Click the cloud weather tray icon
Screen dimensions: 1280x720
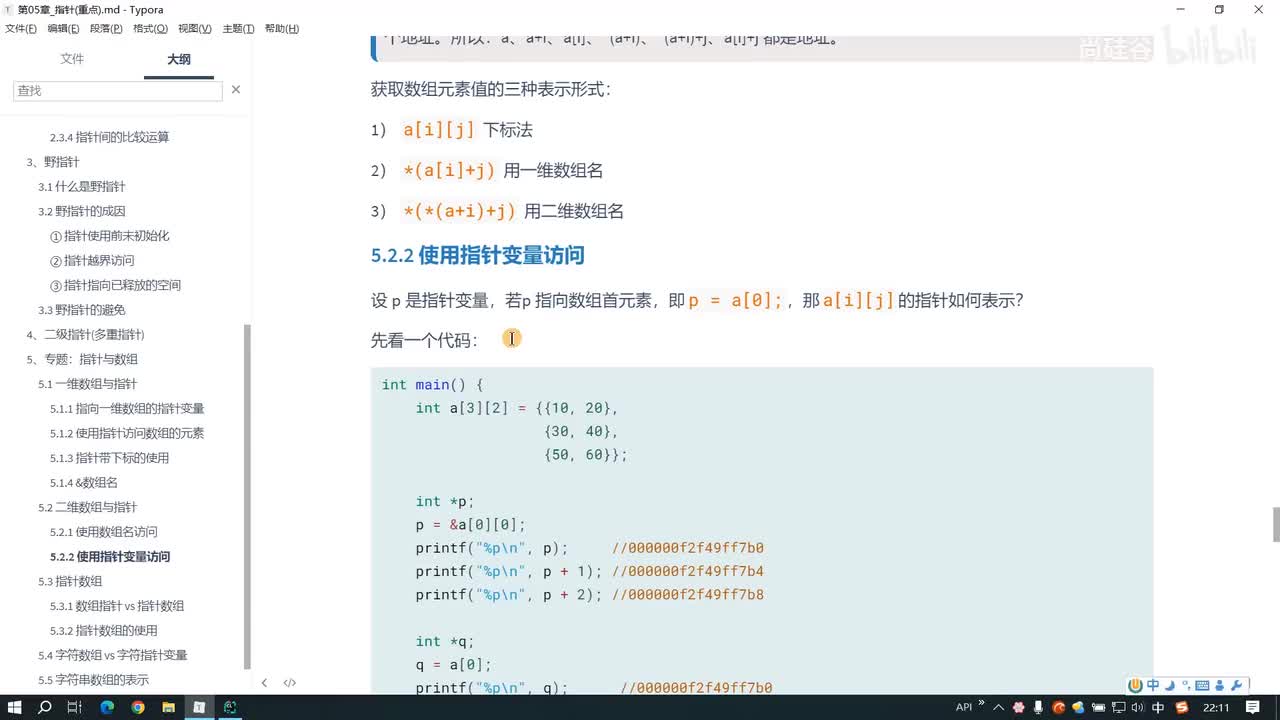tap(1078, 707)
